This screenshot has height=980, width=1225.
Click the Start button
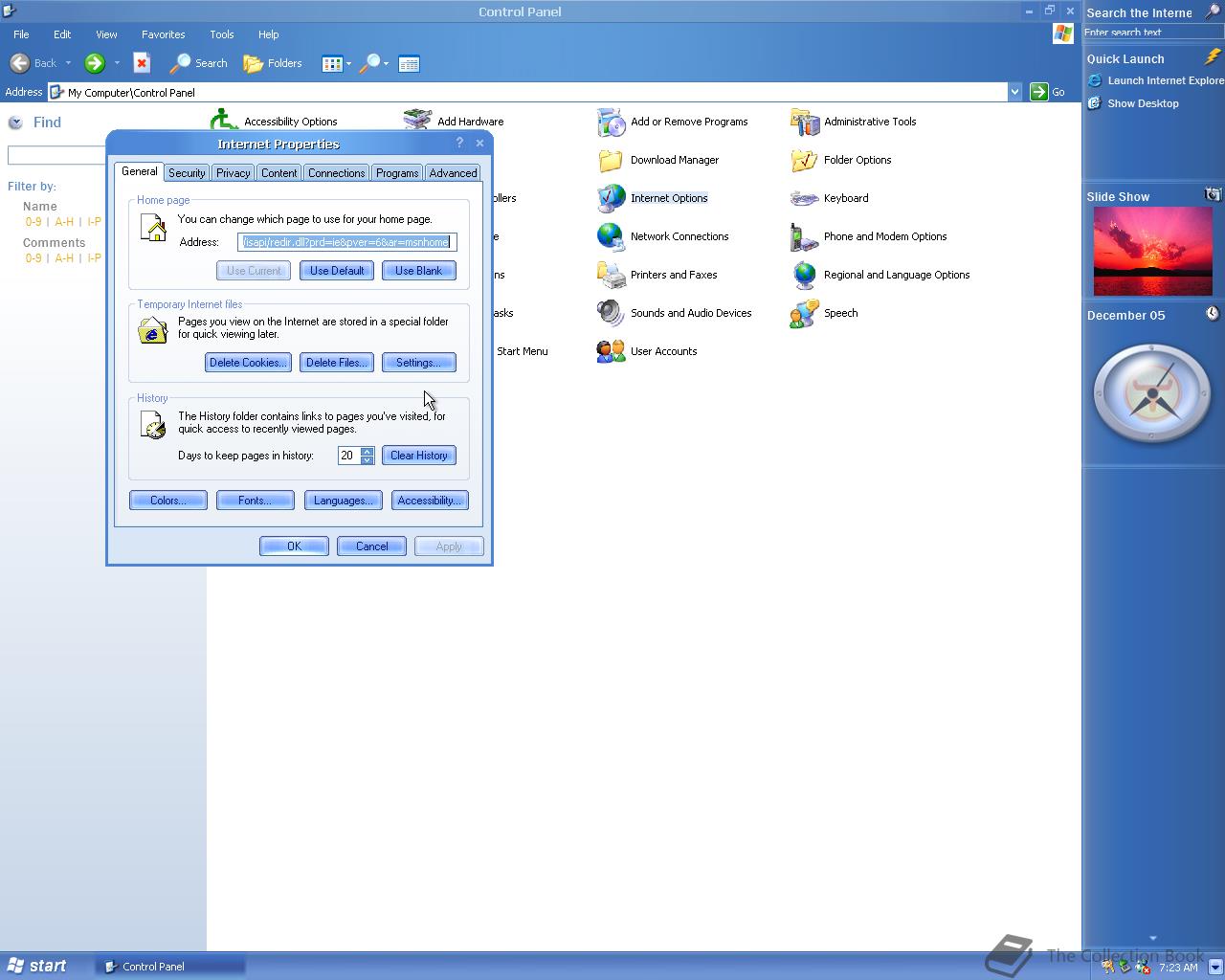tap(36, 967)
